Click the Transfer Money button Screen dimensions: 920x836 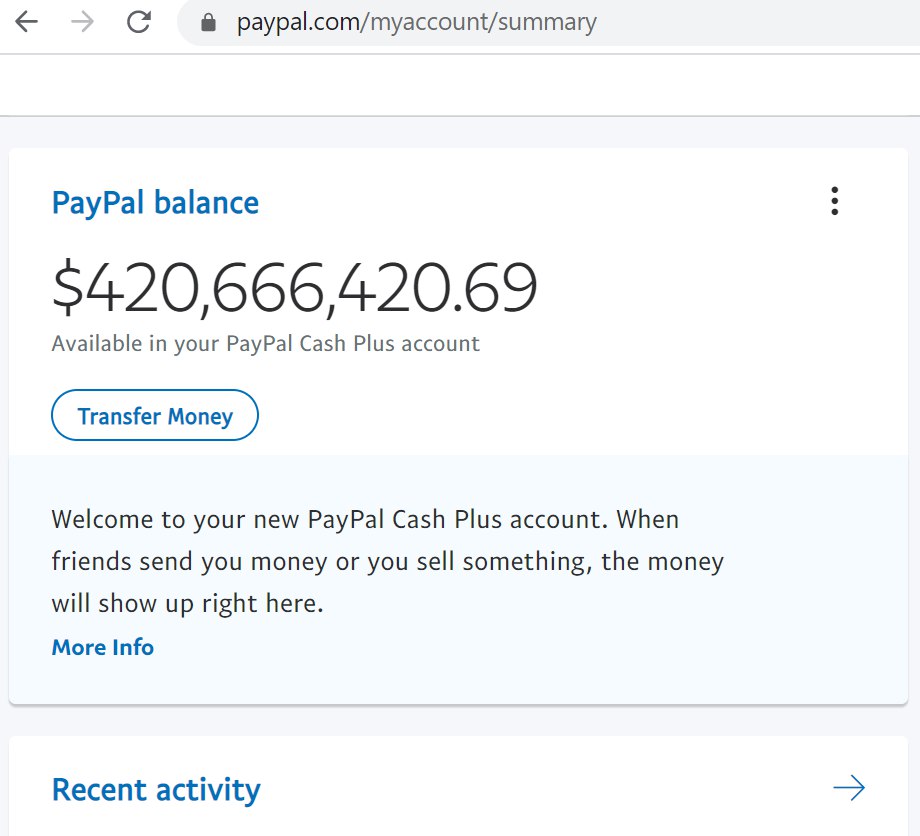pyautogui.click(x=155, y=415)
